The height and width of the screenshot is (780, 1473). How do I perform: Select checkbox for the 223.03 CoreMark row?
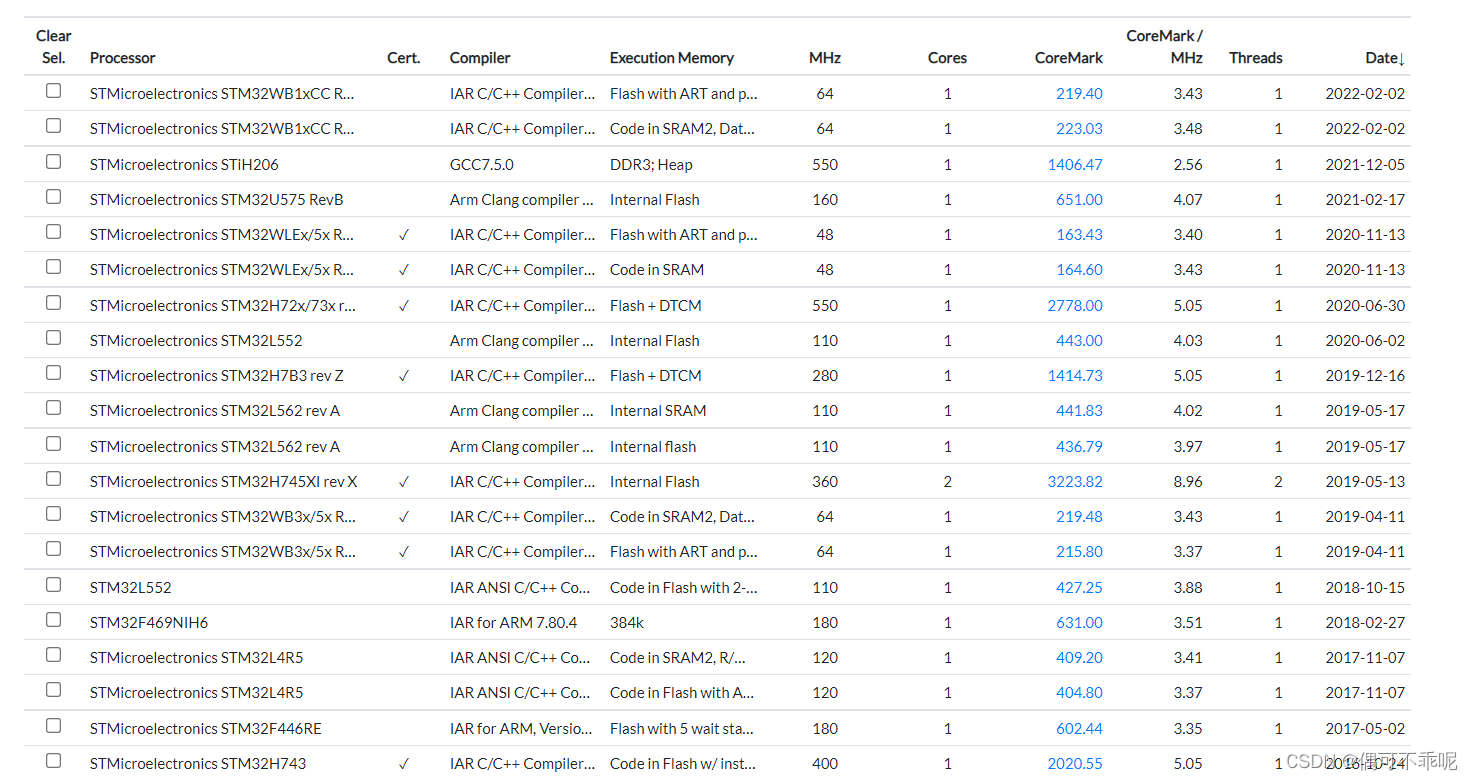[54, 126]
